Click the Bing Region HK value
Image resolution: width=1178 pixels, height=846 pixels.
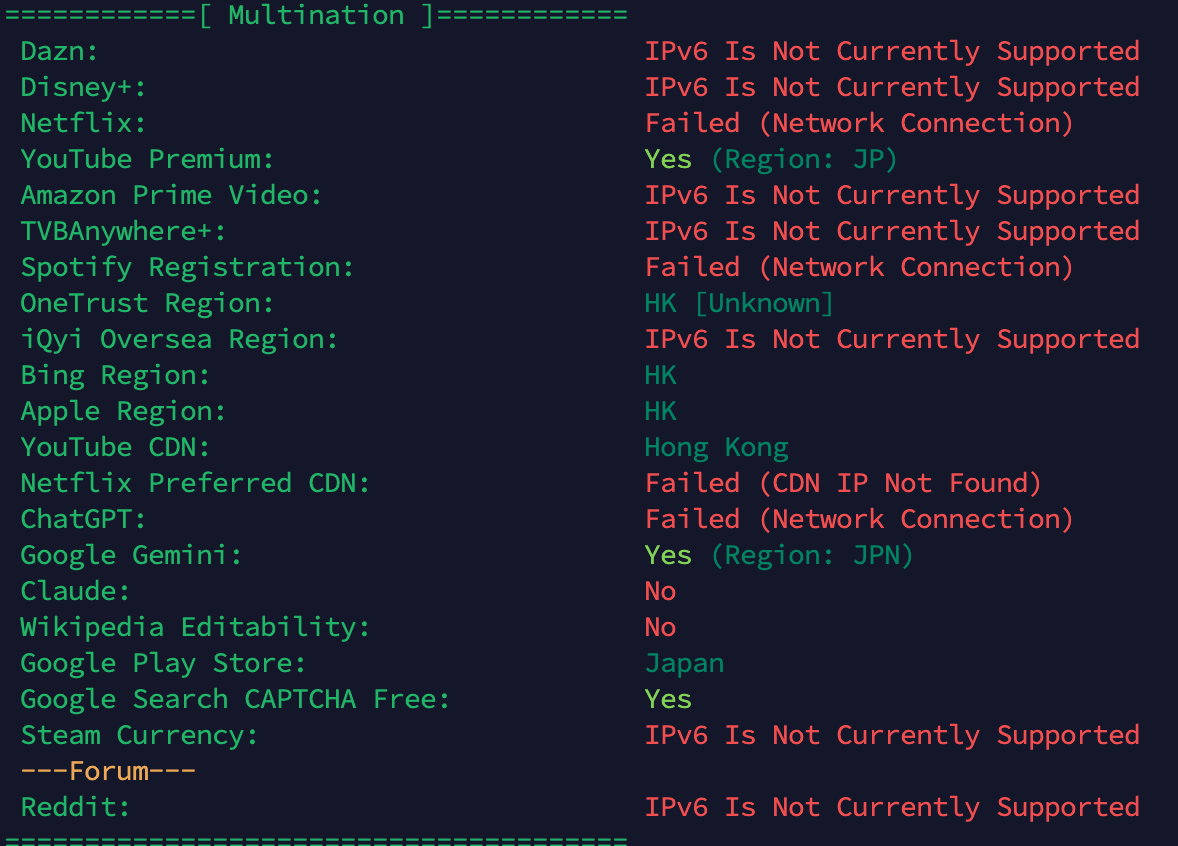point(660,376)
